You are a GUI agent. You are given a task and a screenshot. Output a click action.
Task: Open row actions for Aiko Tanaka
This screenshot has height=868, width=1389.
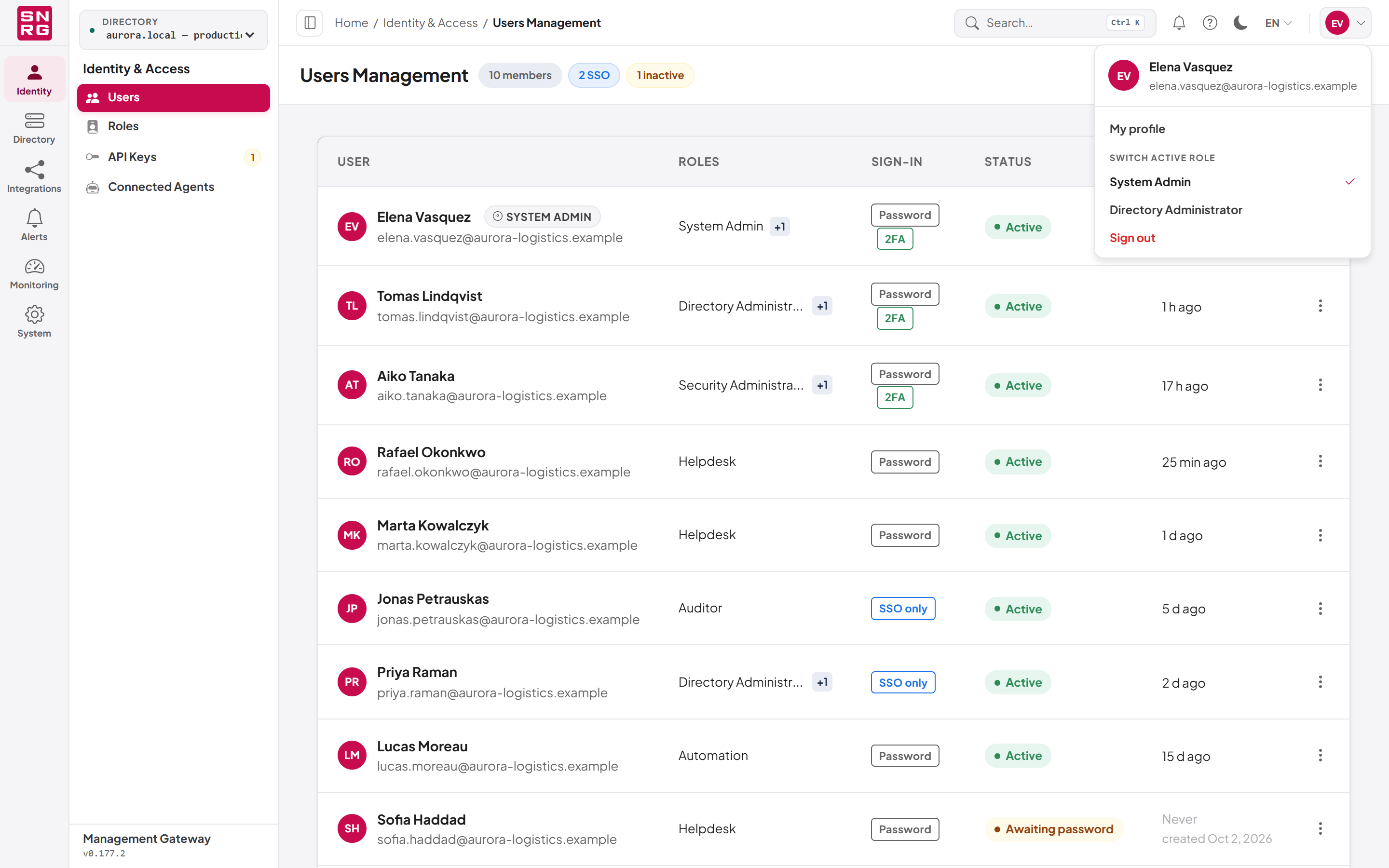point(1320,385)
